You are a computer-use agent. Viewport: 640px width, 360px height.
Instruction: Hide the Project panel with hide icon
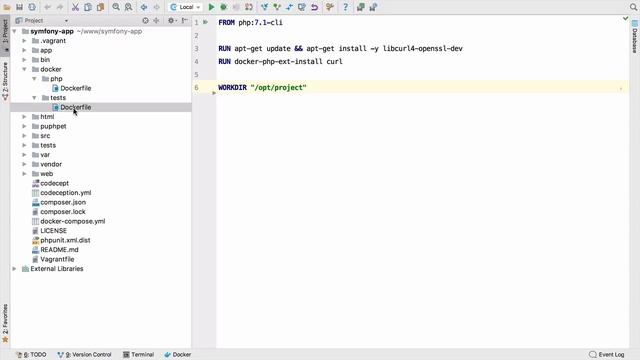coord(184,20)
